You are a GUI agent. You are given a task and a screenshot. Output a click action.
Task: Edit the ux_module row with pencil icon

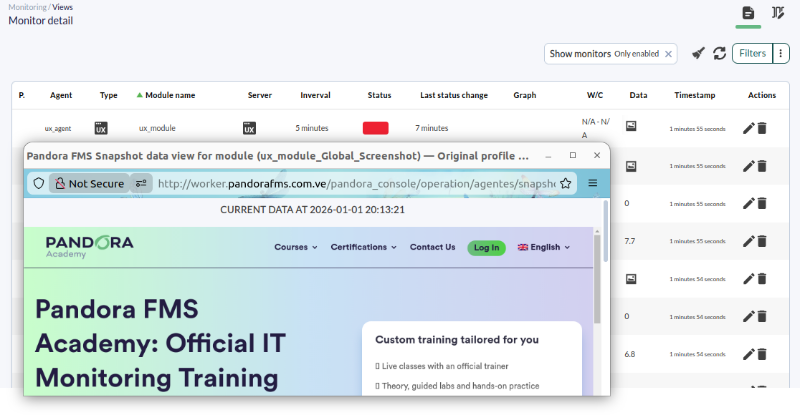click(748, 128)
